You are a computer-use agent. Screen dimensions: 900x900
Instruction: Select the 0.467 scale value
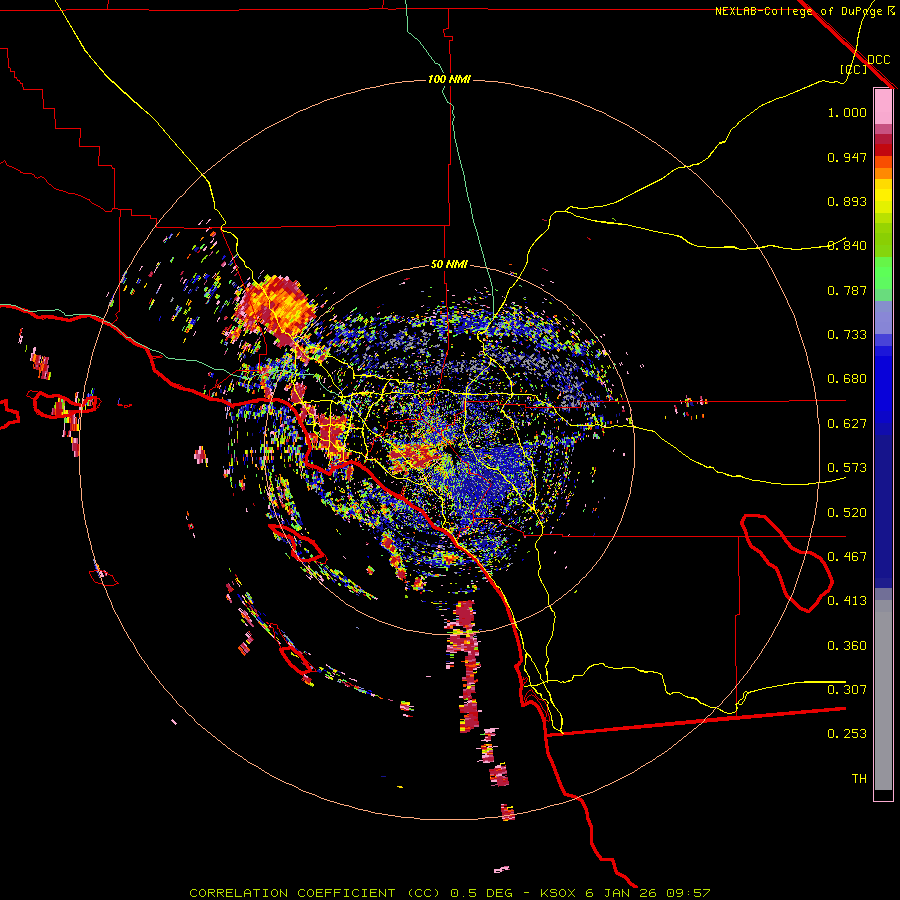(x=847, y=557)
